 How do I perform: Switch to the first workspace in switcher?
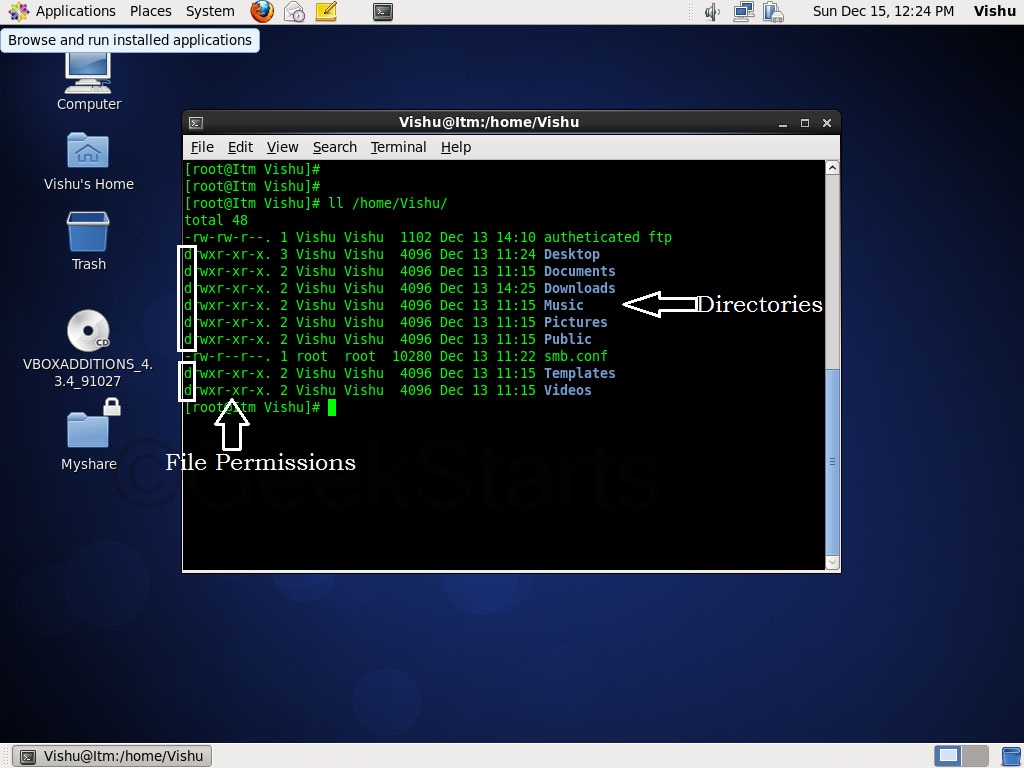[x=948, y=756]
